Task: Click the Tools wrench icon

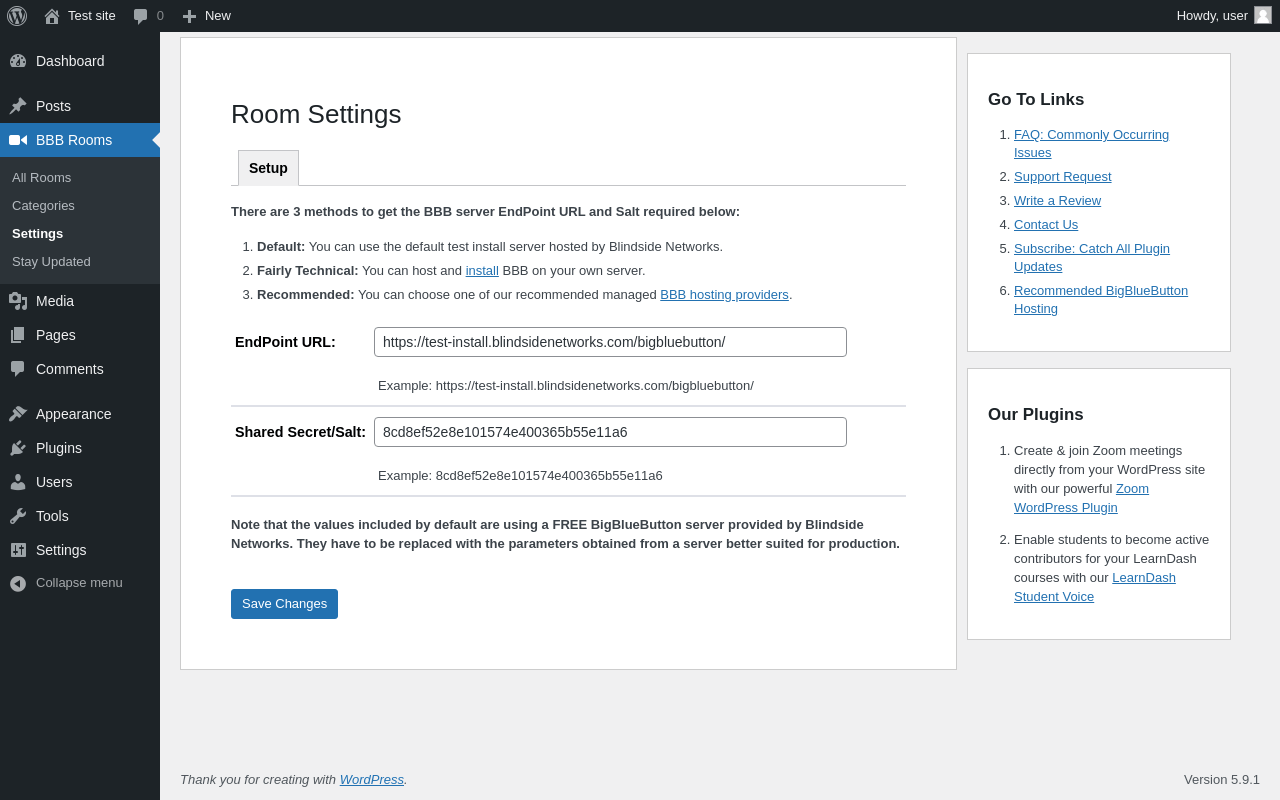Action: [x=18, y=516]
